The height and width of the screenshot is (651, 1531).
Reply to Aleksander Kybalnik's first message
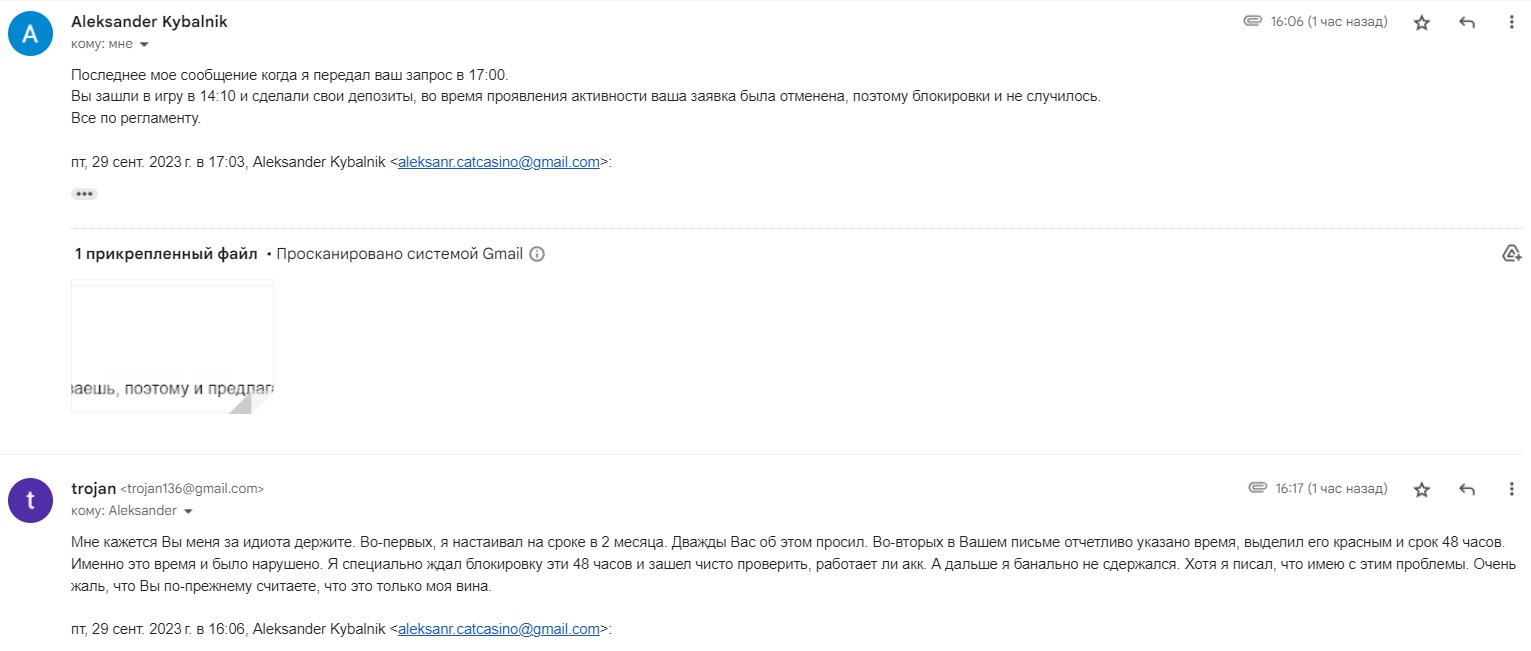(x=1467, y=22)
